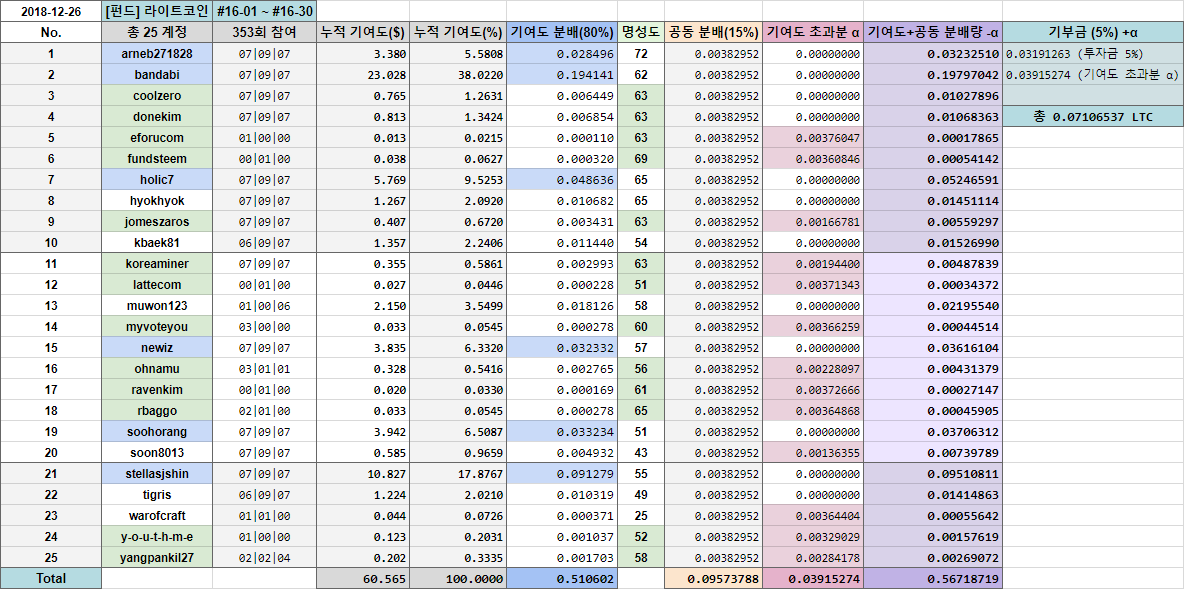Select account name stellasjshin
The width and height of the screenshot is (1184, 589).
(157, 473)
